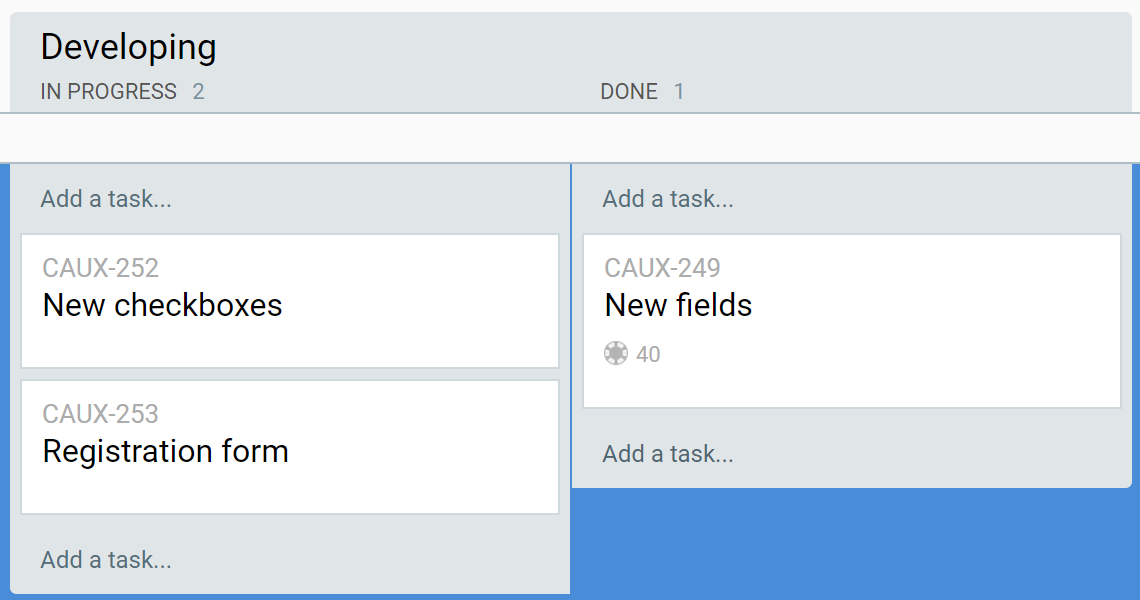Click the In Progress task count 2
Viewport: 1140px width, 600px height.
point(198,92)
